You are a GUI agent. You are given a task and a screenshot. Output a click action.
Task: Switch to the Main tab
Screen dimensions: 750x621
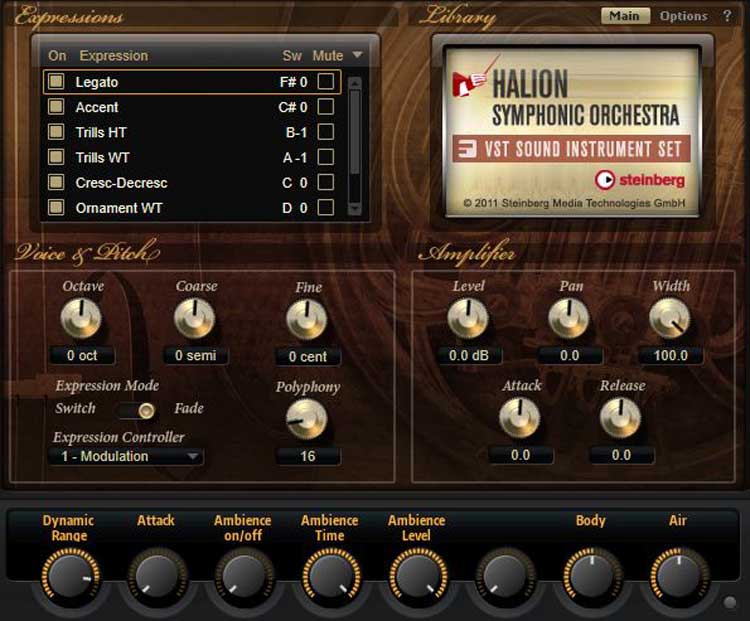(x=625, y=16)
